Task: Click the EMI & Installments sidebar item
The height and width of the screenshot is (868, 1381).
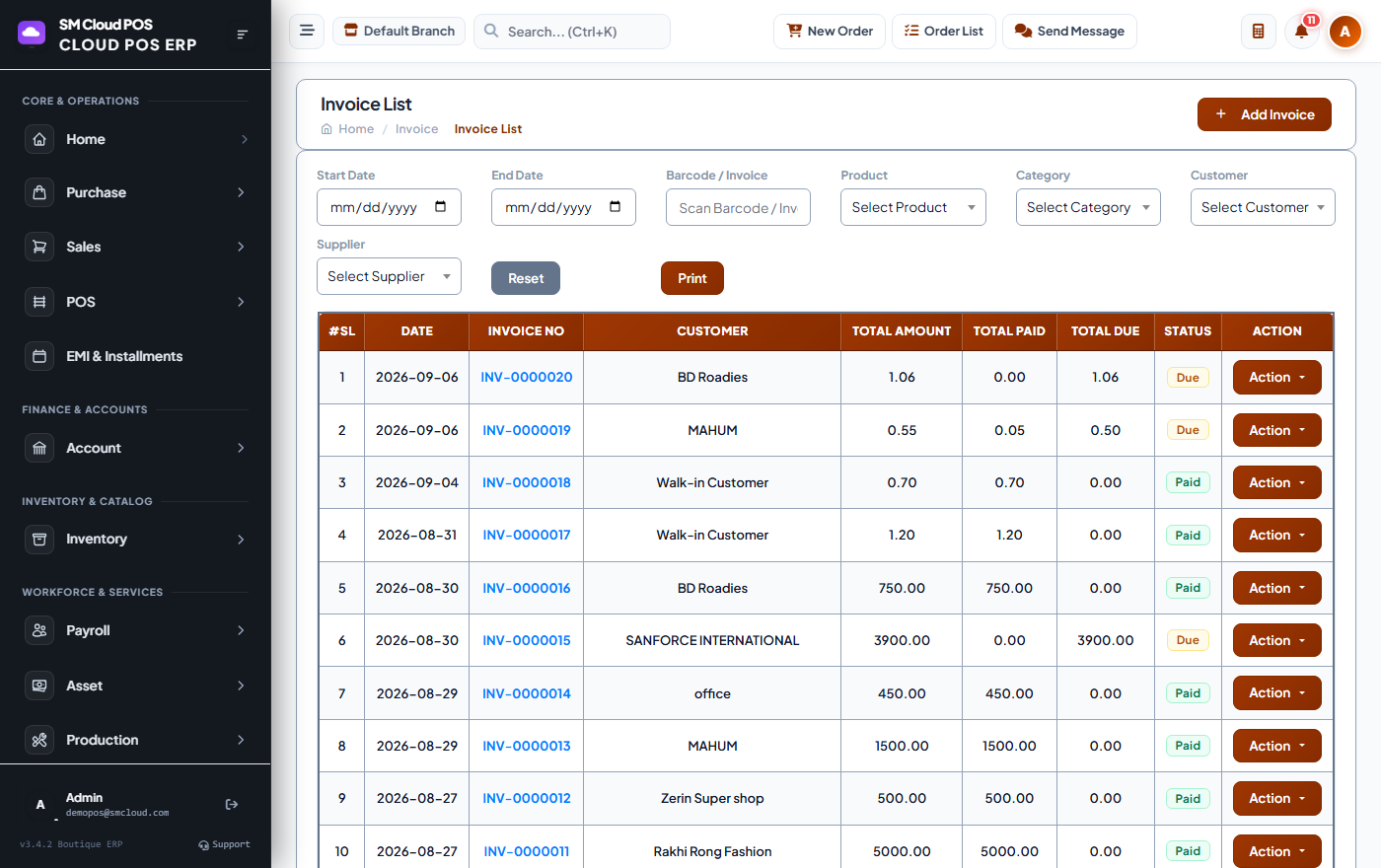Action: [135, 356]
